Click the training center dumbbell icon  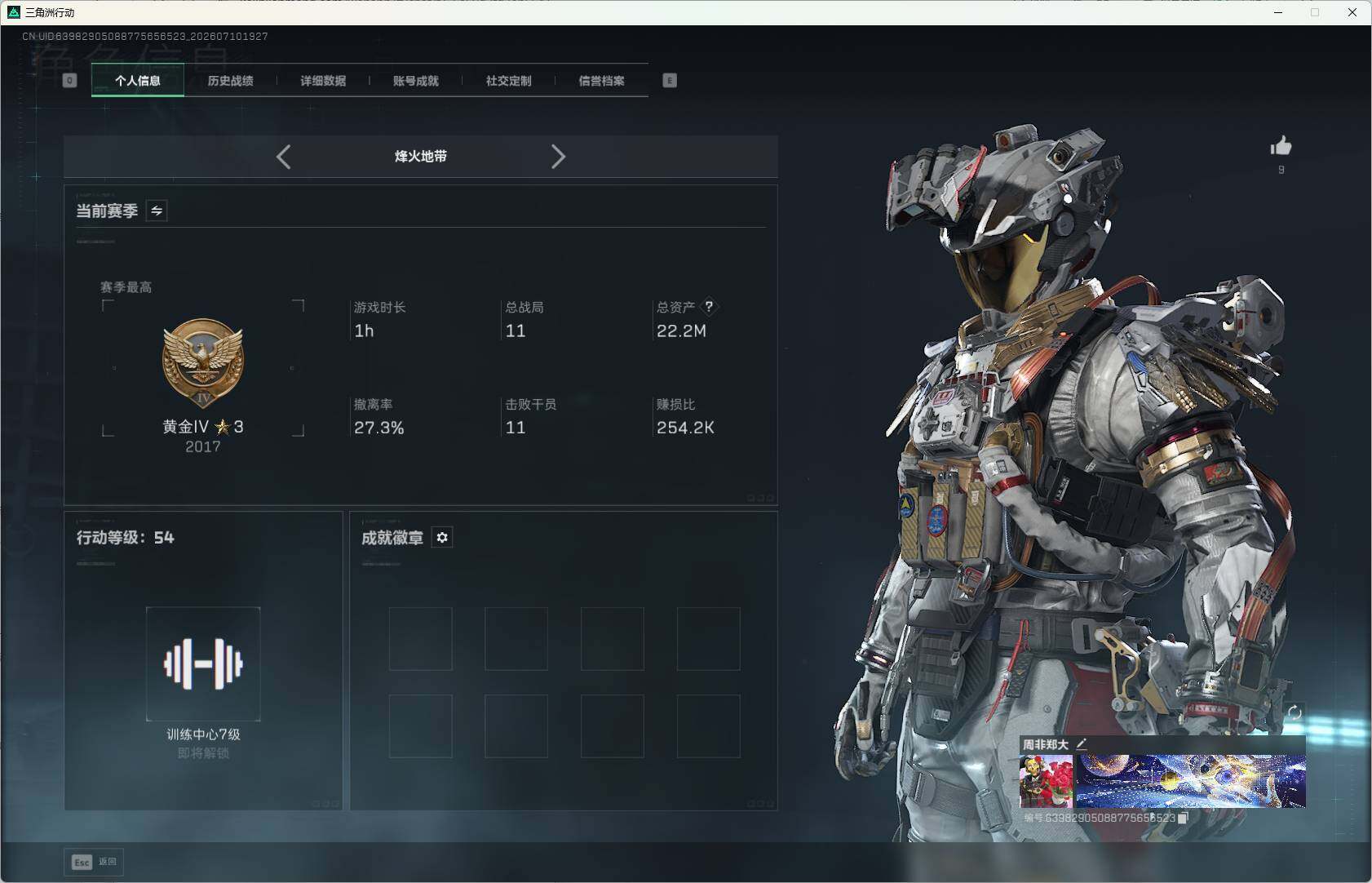[203, 663]
